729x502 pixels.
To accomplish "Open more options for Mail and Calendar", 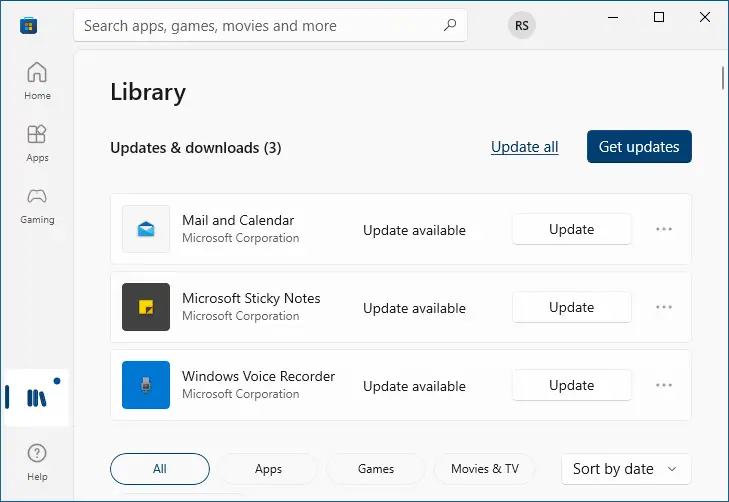I will click(x=664, y=229).
